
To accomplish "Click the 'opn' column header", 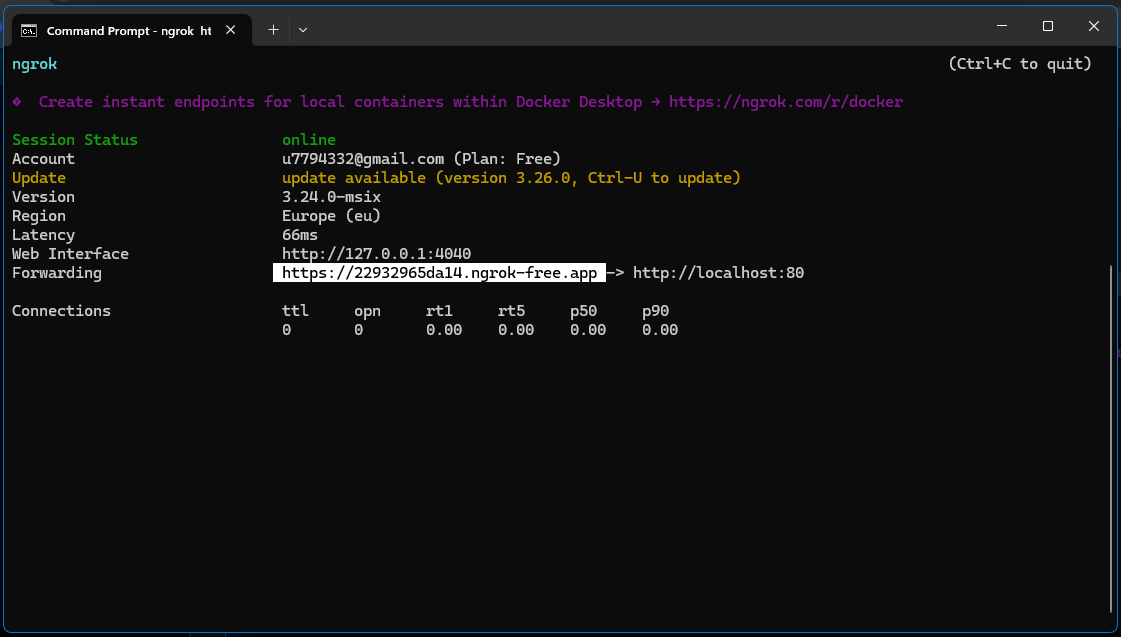I will (x=367, y=311).
